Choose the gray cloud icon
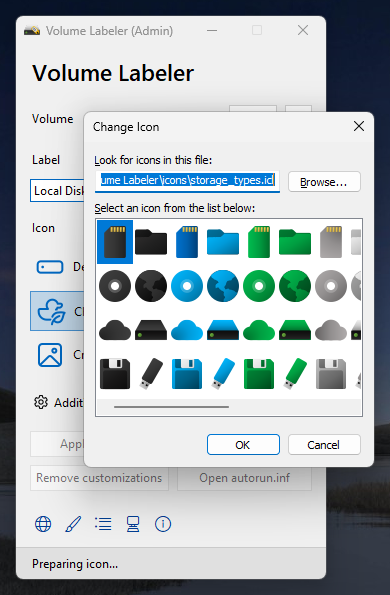The image size is (390, 595). click(331, 330)
